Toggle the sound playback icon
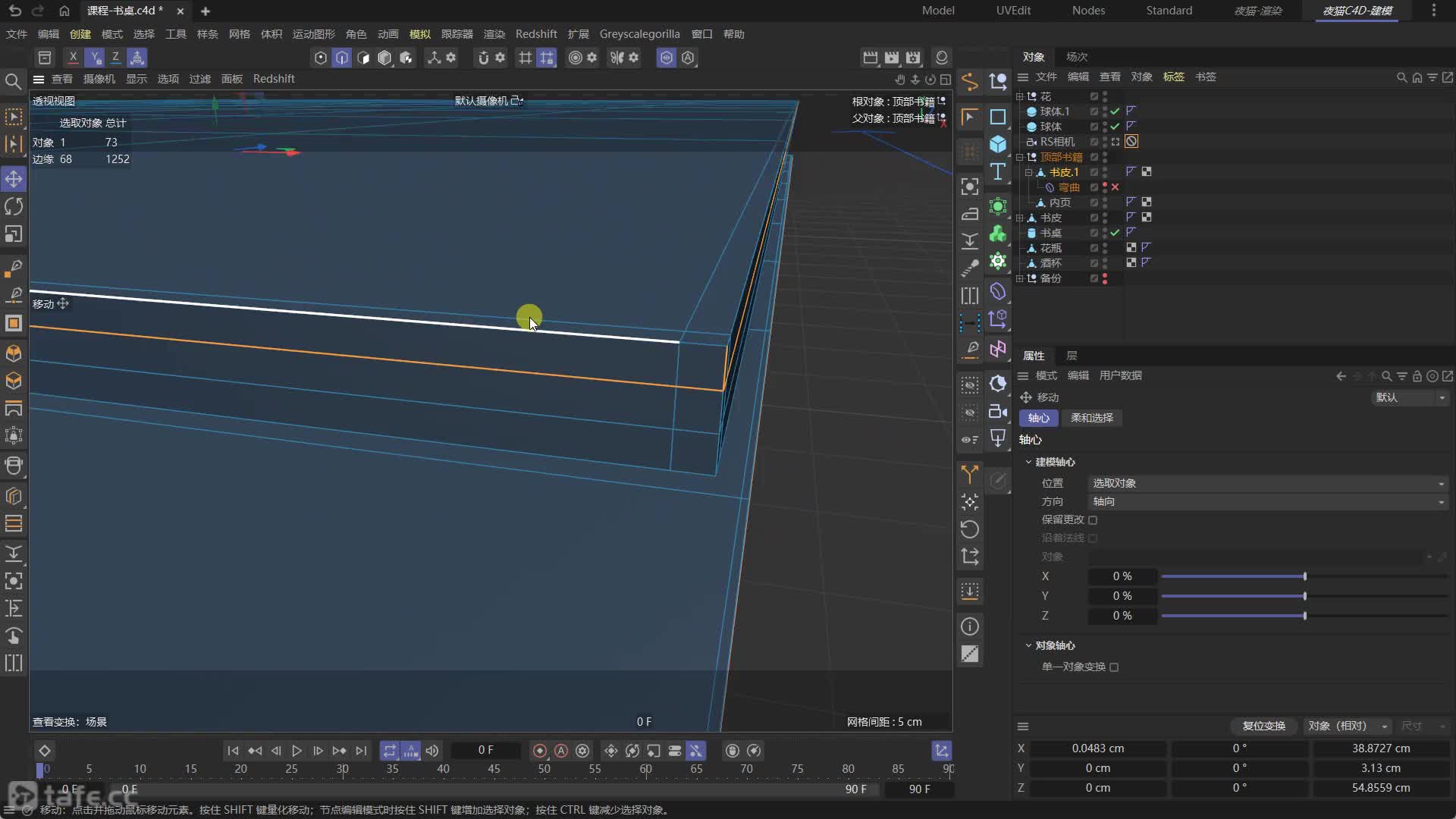Screen dimensions: 1456x819 click(x=432, y=751)
